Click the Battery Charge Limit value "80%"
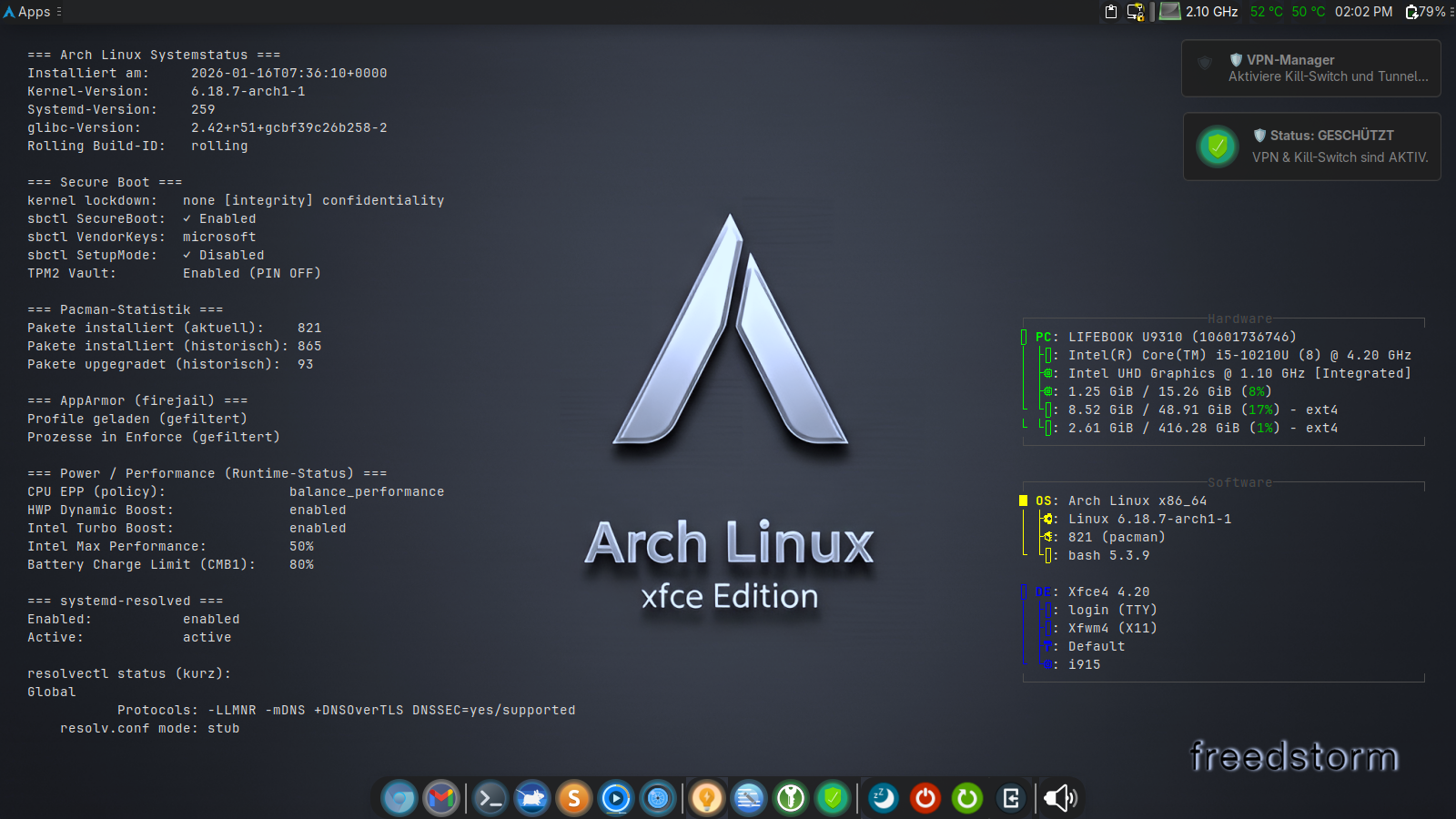 point(301,564)
